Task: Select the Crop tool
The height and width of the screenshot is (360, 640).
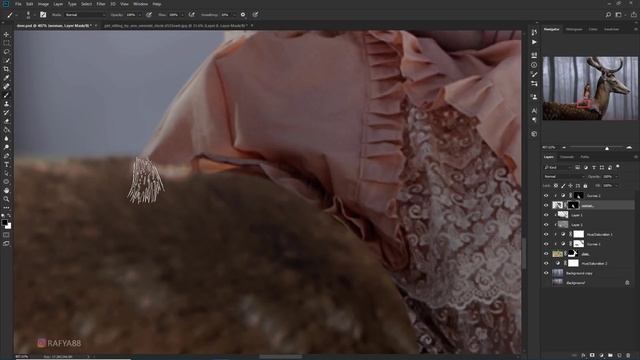Action: (6, 69)
